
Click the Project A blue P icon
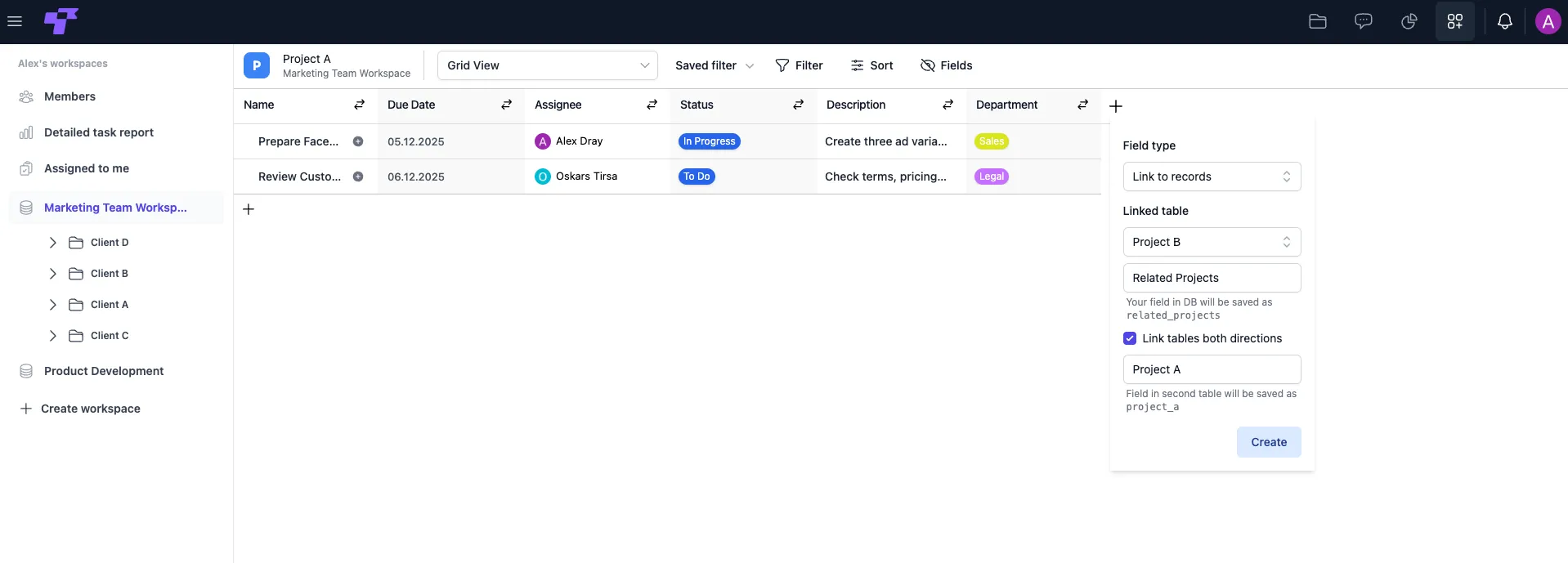[257, 65]
